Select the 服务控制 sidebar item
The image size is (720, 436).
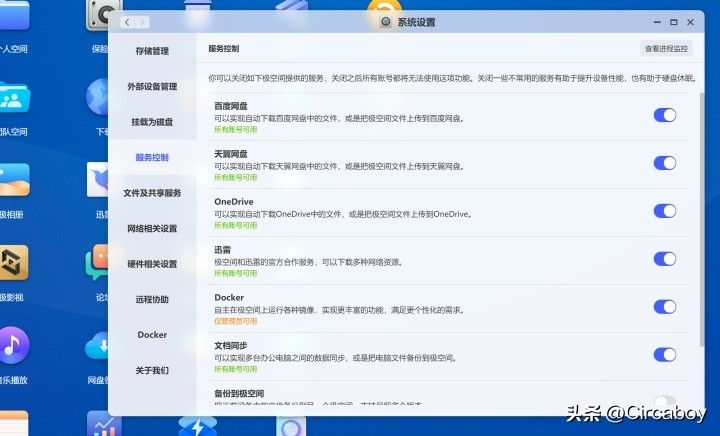click(152, 157)
